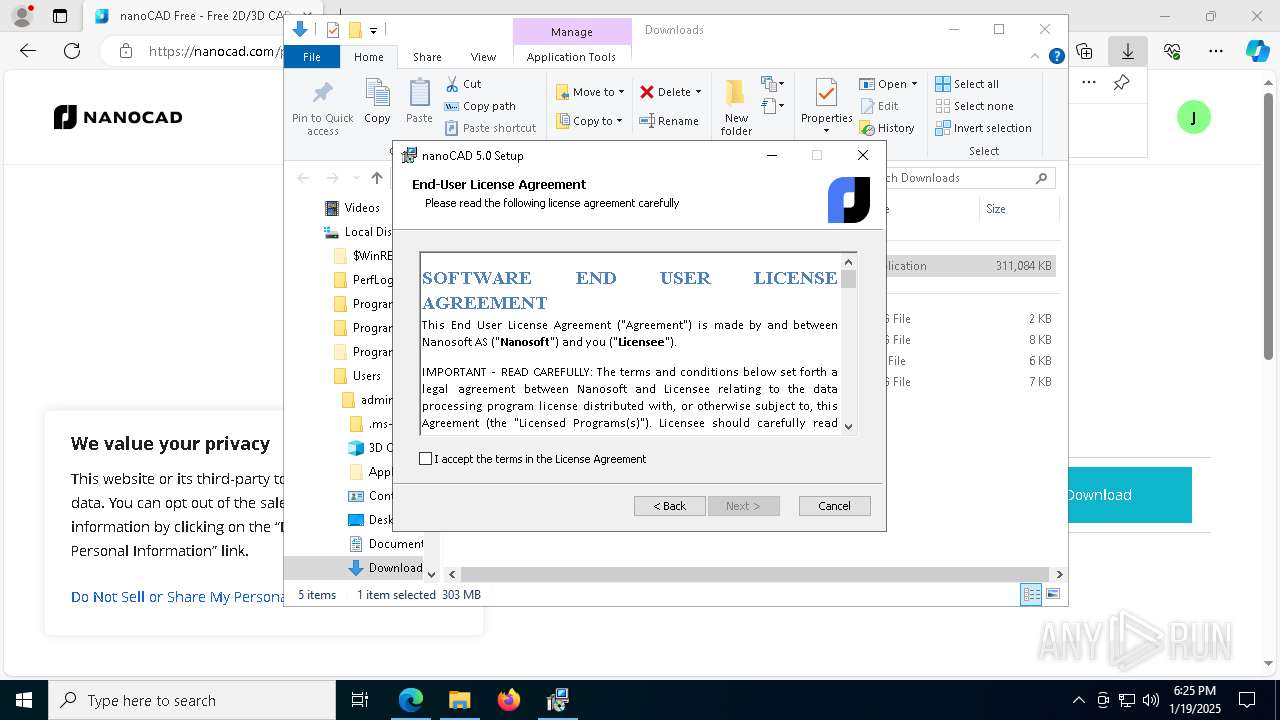
Task: Open the Copy to dropdown
Action: pyautogui.click(x=589, y=121)
